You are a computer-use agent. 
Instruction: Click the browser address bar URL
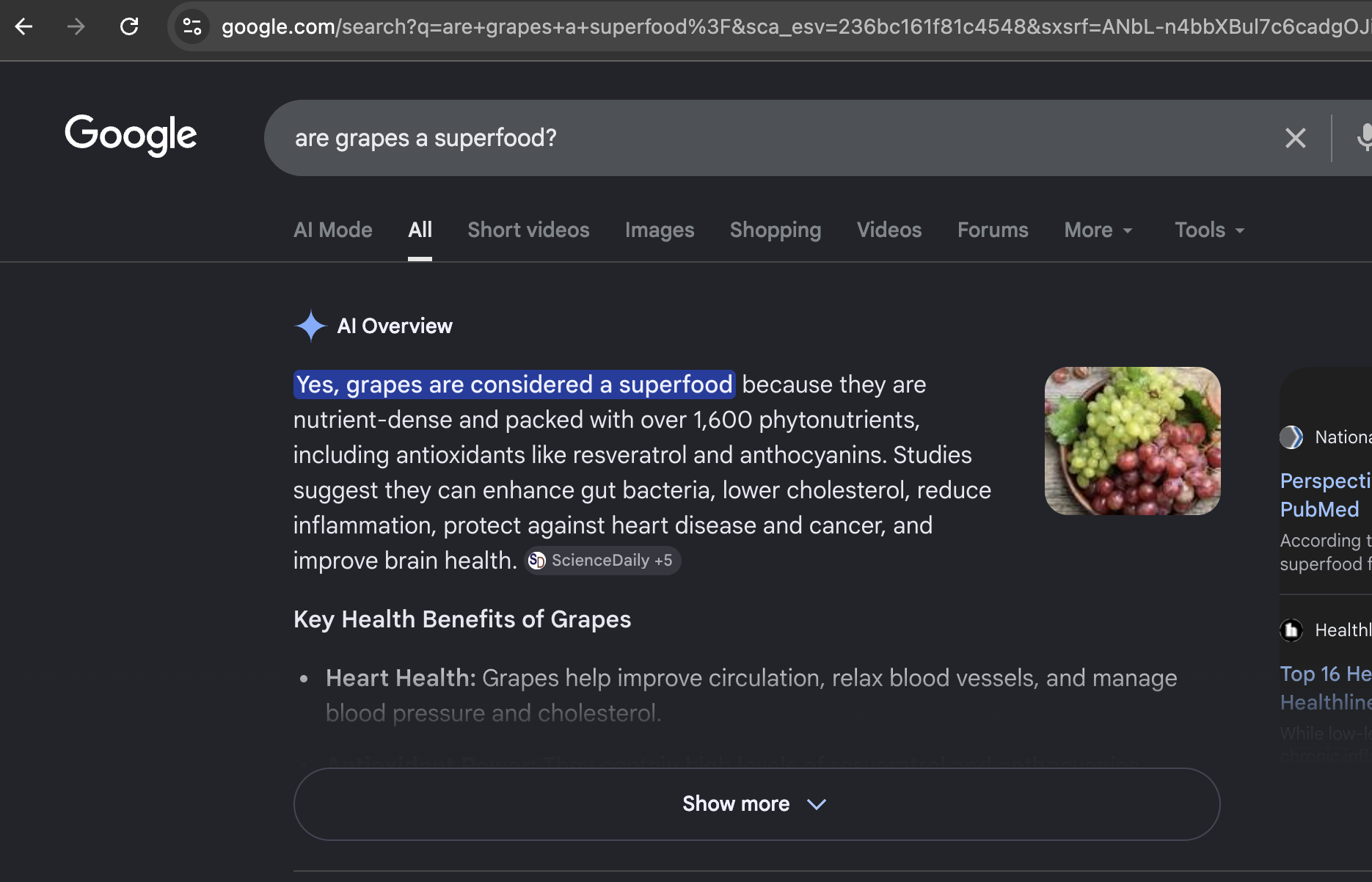click(796, 27)
